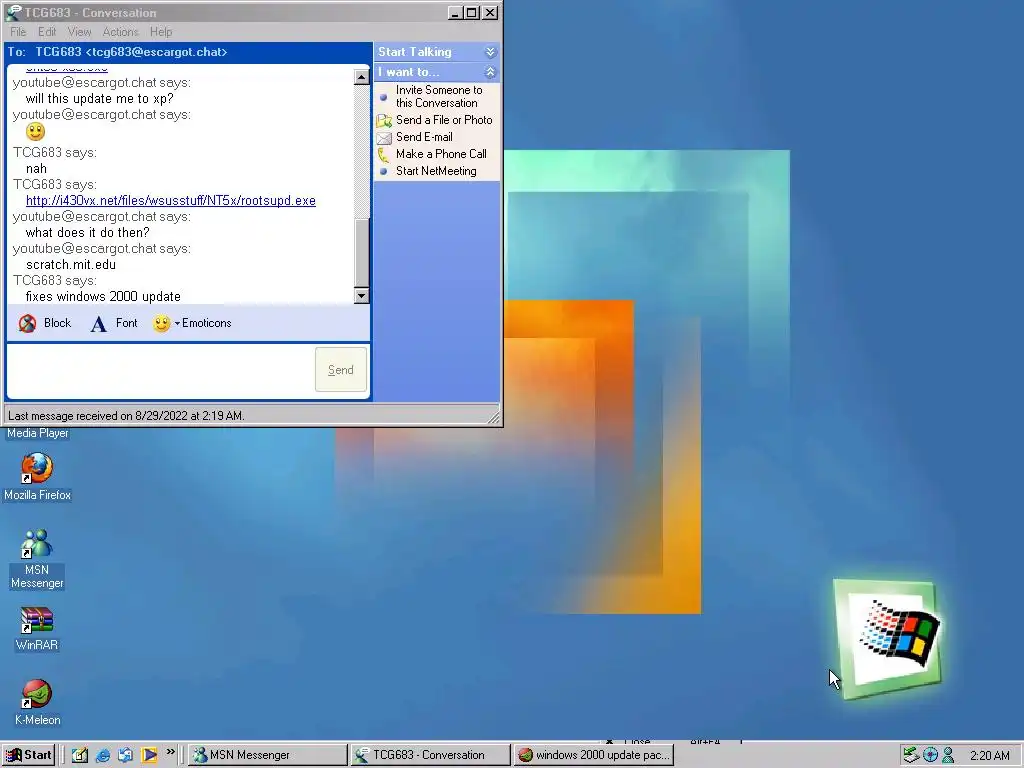1024x768 pixels.
Task: Launch Internet Explorer from quick launch
Action: coord(103,755)
